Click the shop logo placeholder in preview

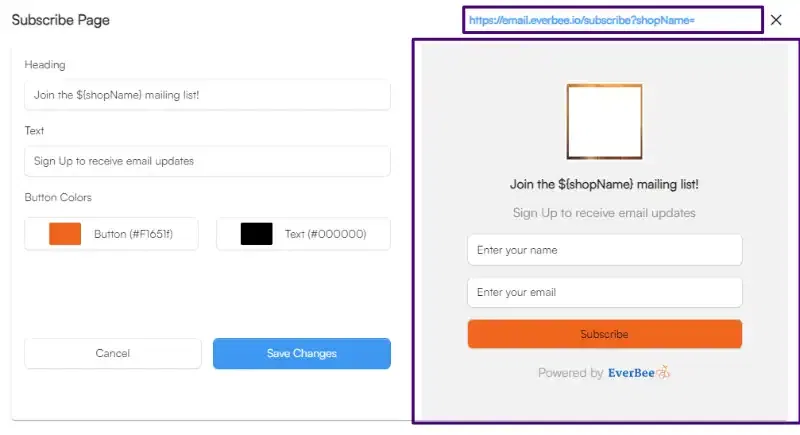604,122
